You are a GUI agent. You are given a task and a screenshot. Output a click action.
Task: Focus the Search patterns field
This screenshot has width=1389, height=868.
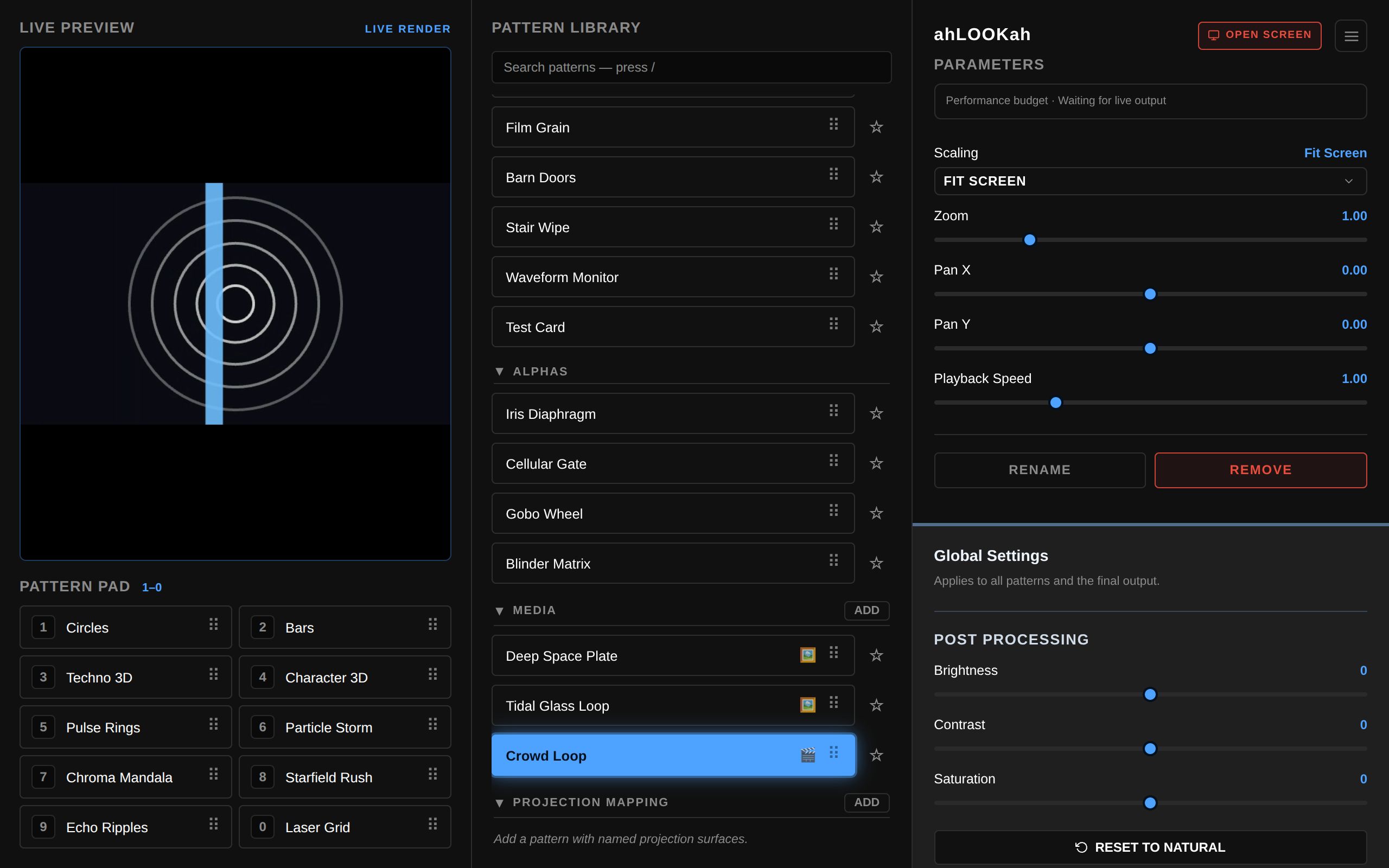click(x=691, y=67)
